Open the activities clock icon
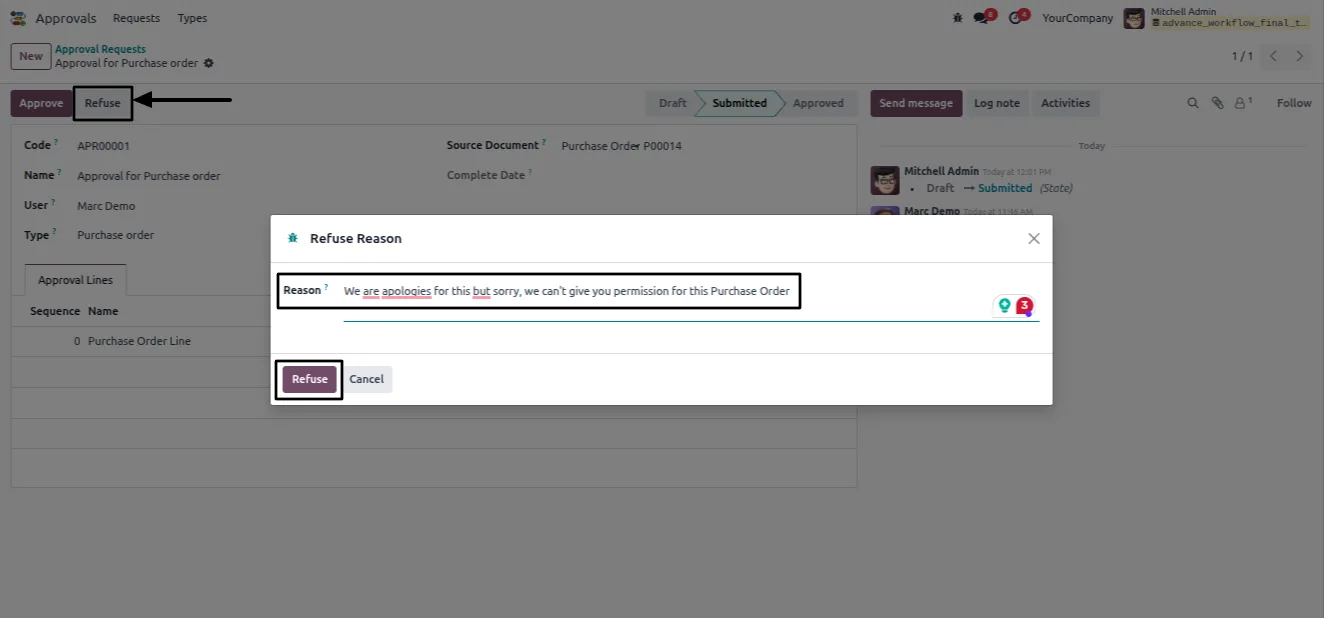 pos(1016,18)
